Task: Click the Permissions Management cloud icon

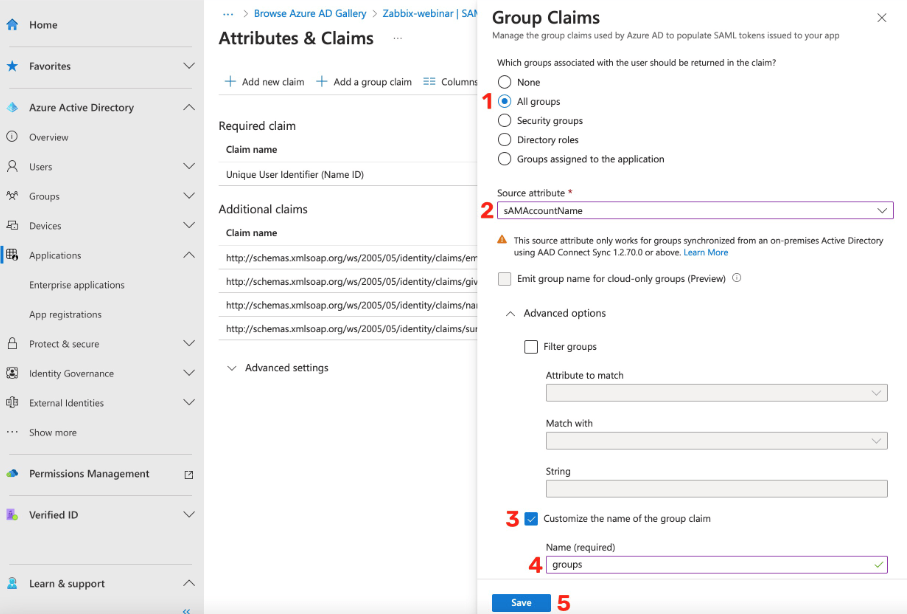Action: coord(12,474)
